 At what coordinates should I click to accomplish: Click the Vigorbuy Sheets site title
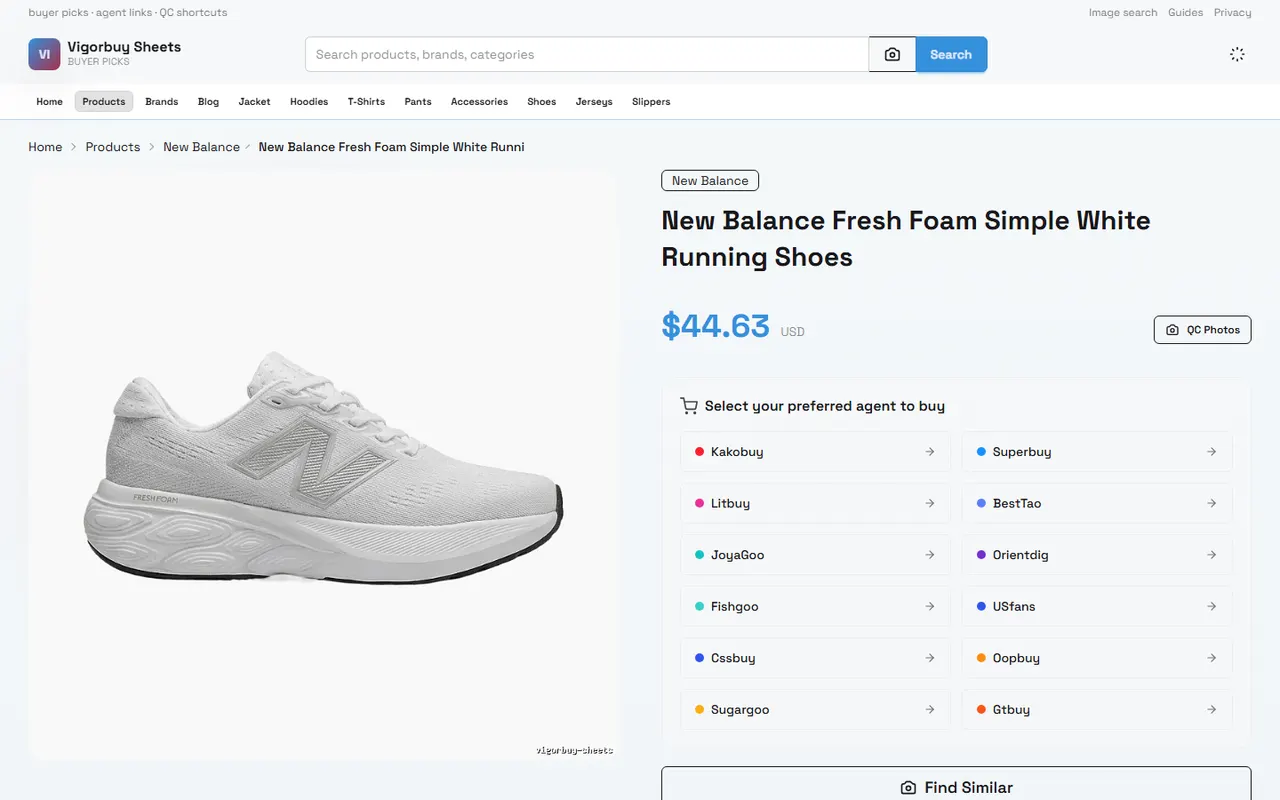(x=124, y=47)
